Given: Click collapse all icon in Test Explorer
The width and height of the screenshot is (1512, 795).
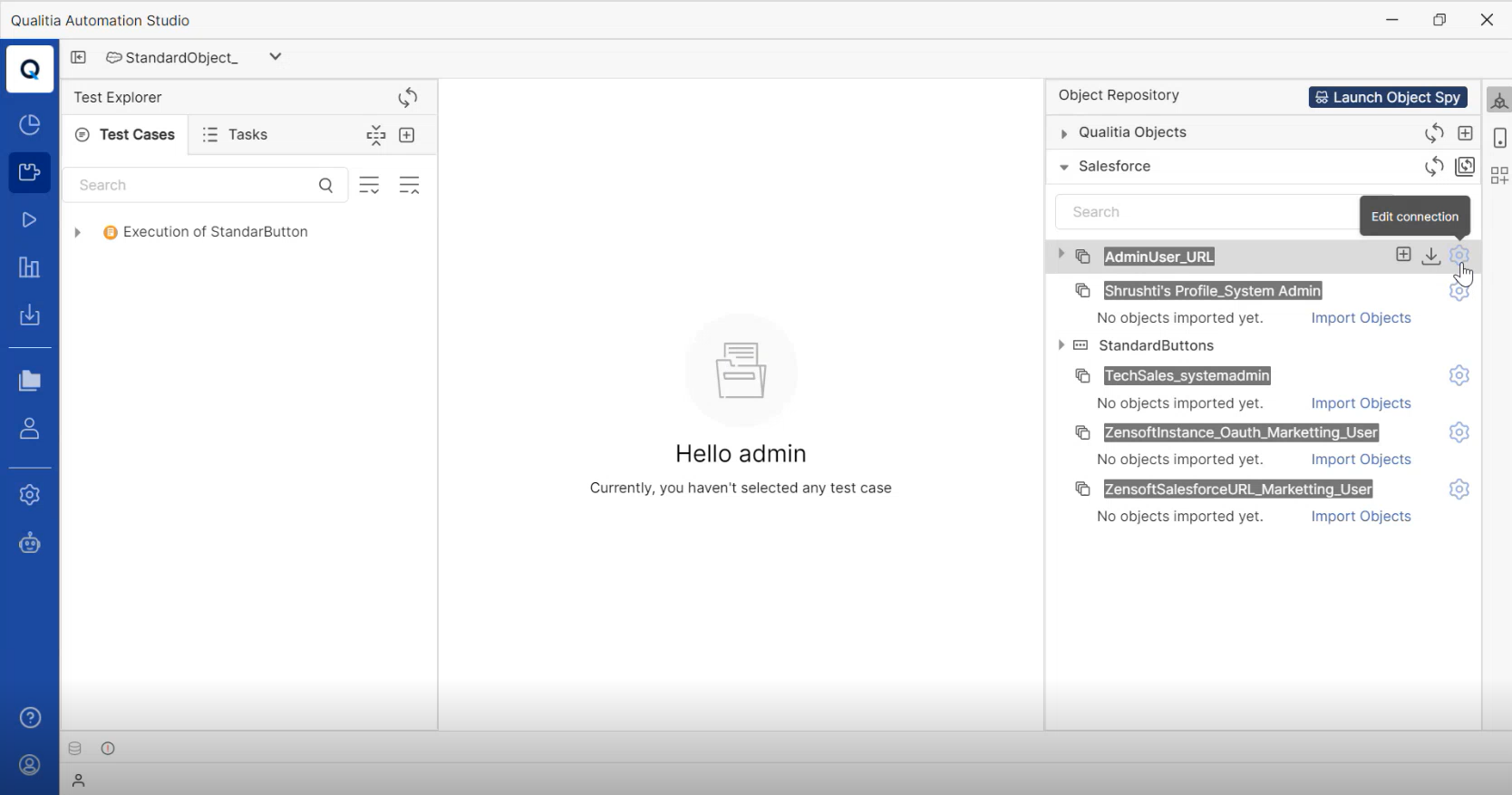Looking at the screenshot, I should [409, 186].
